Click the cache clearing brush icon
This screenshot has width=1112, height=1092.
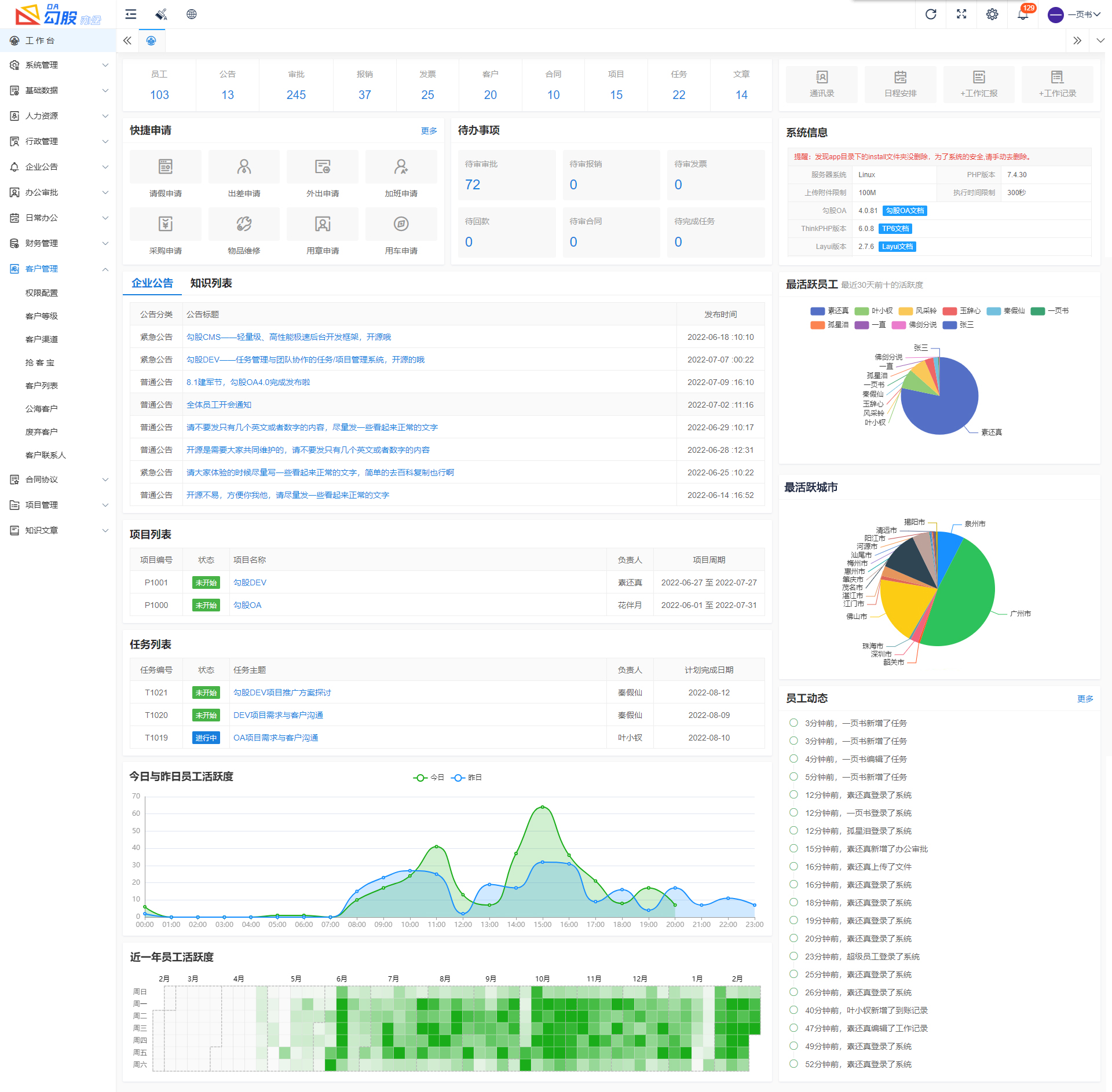(161, 14)
